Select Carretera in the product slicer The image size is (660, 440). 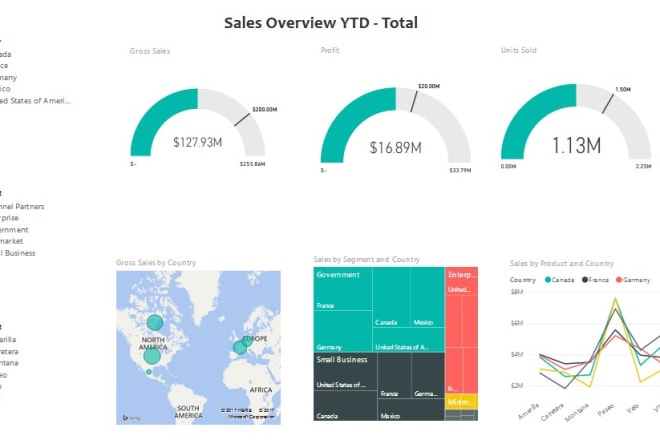[x=9, y=351]
